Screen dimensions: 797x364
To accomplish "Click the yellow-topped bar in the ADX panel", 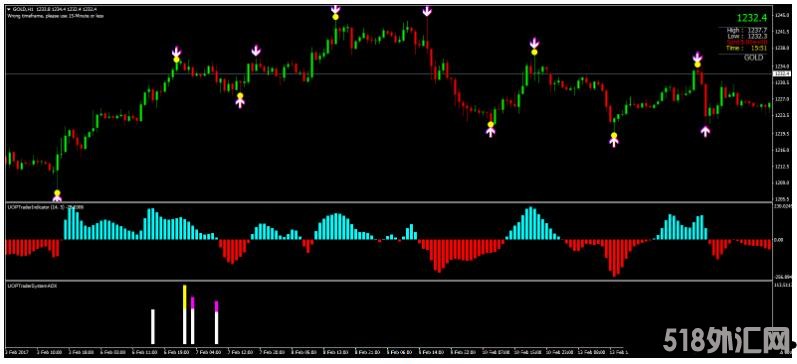I will [x=185, y=314].
